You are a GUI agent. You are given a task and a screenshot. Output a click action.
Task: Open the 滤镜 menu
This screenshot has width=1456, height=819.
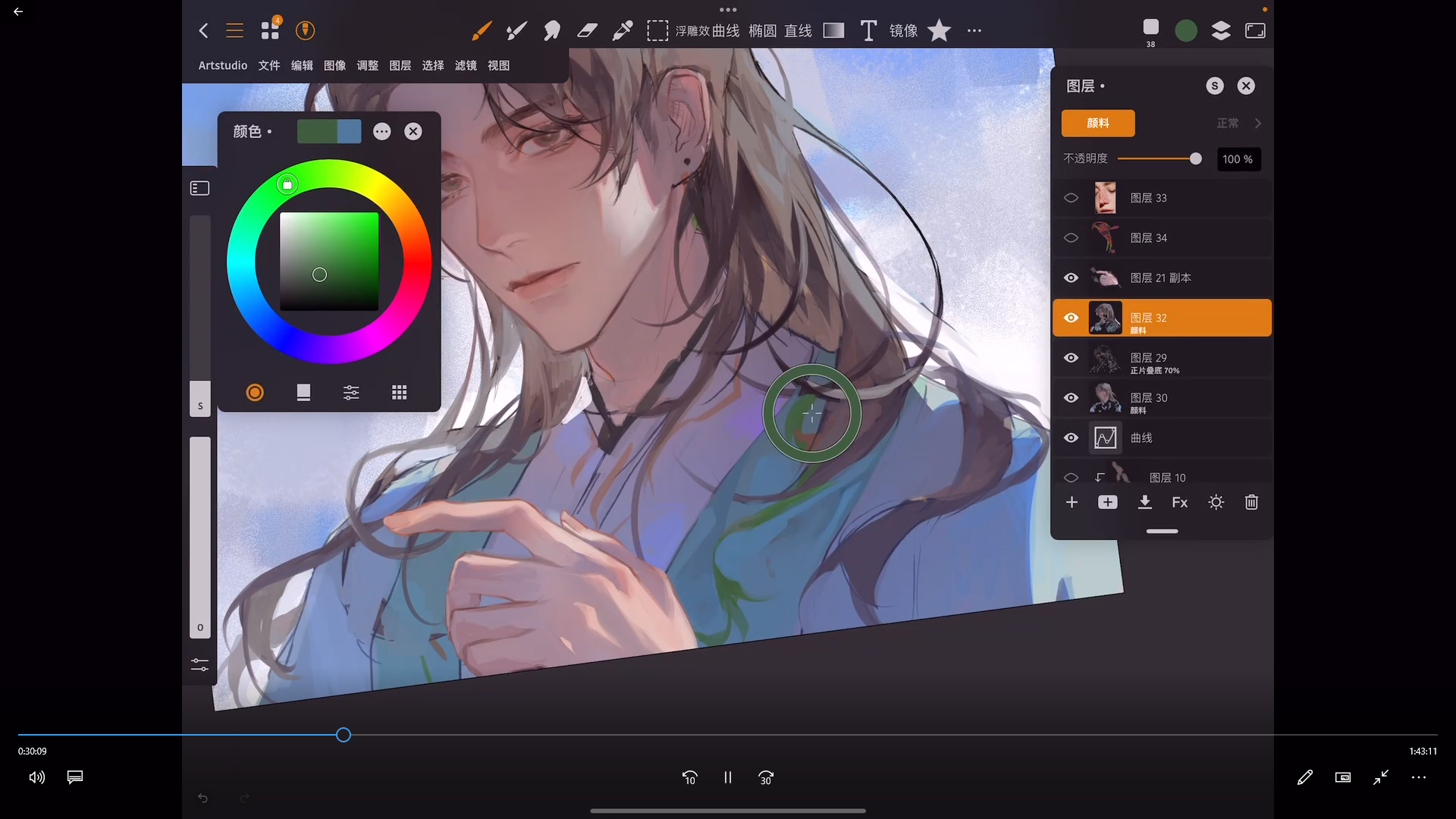coord(466,65)
